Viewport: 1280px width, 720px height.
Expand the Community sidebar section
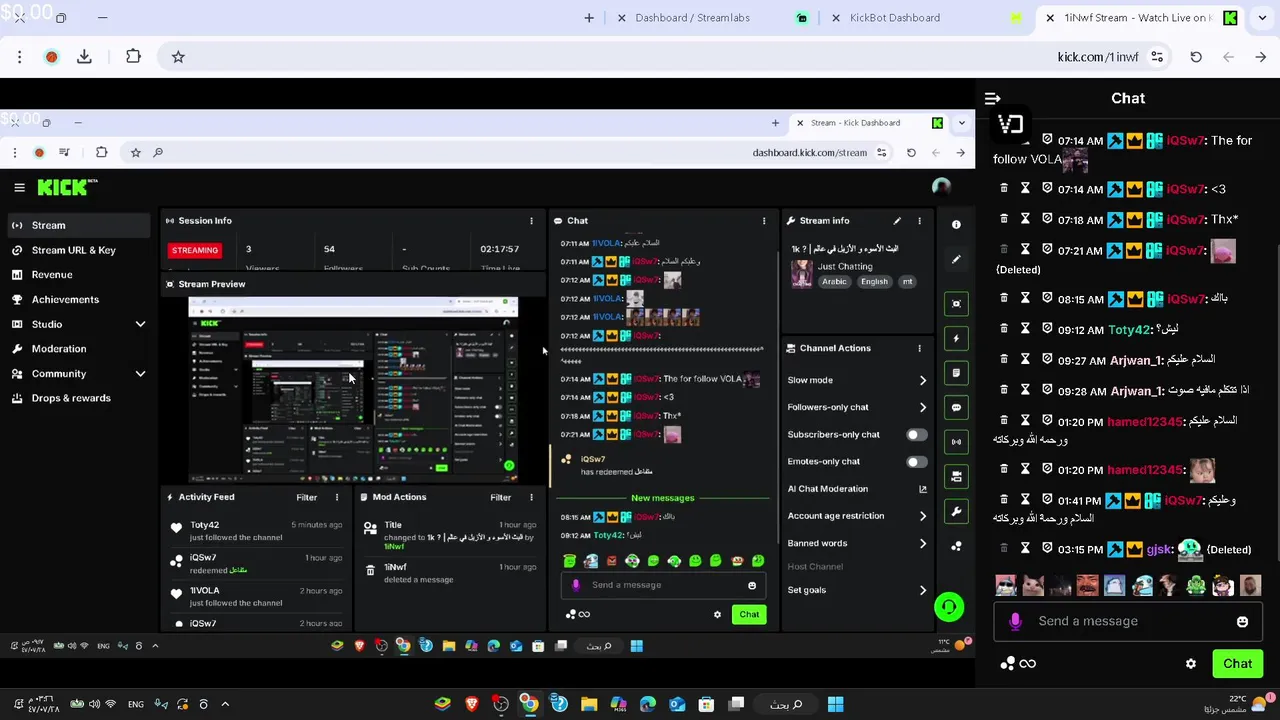140,373
